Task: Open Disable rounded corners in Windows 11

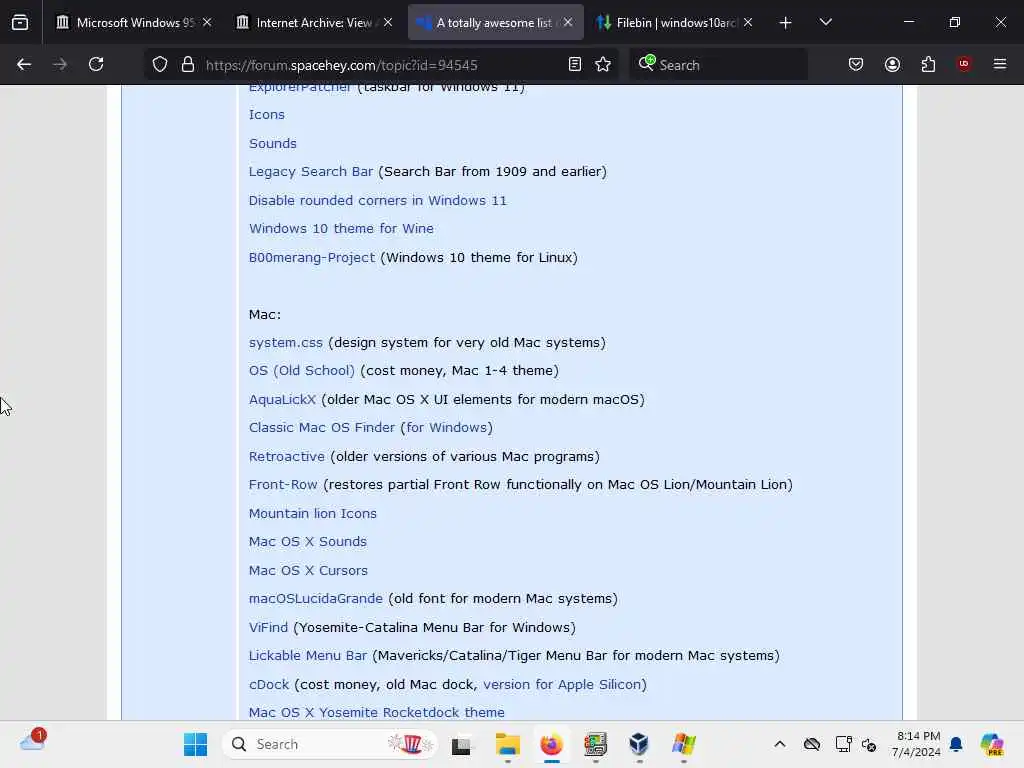Action: click(377, 200)
